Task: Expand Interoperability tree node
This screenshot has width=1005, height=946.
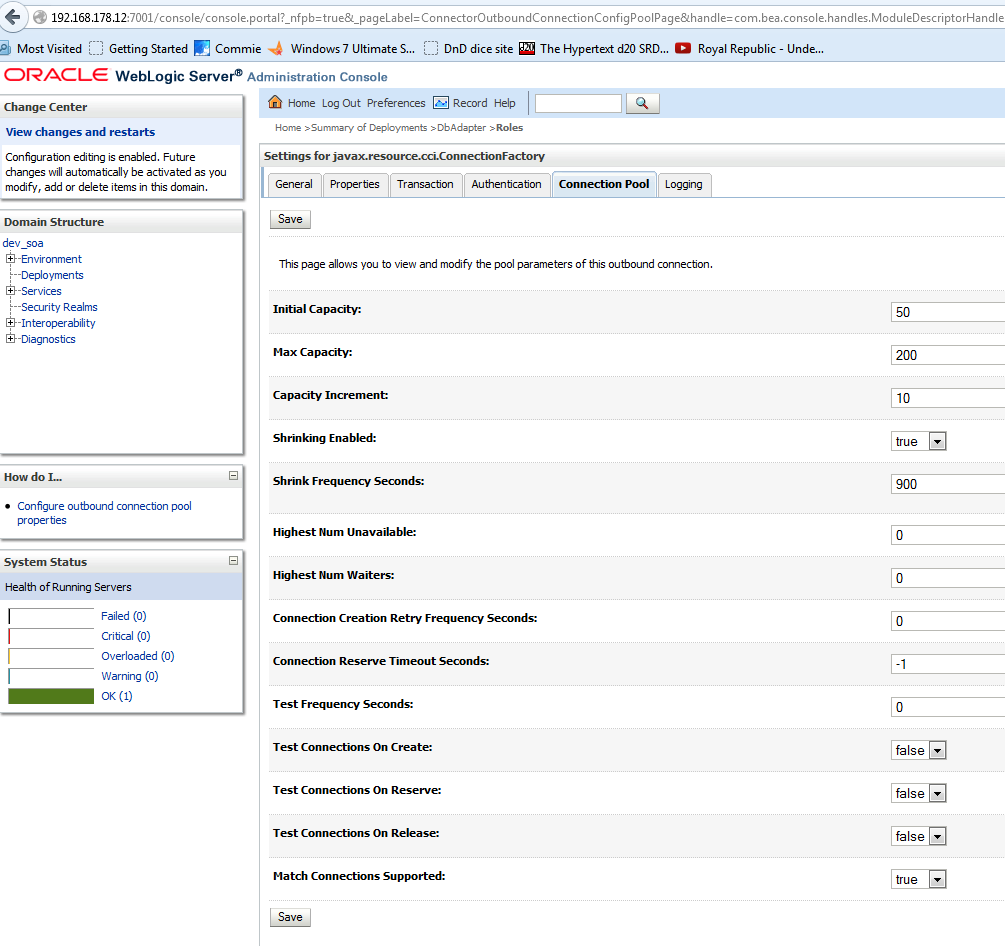Action: tap(10, 323)
